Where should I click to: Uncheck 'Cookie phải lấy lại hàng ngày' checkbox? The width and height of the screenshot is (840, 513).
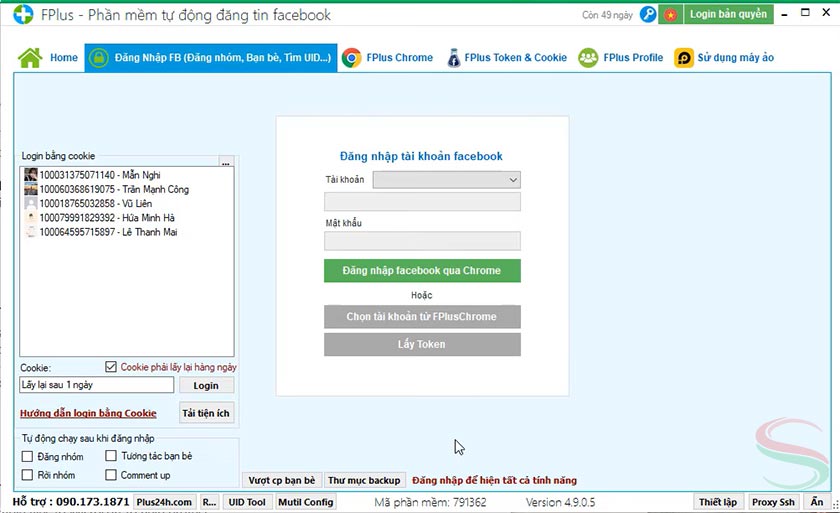[x=111, y=367]
